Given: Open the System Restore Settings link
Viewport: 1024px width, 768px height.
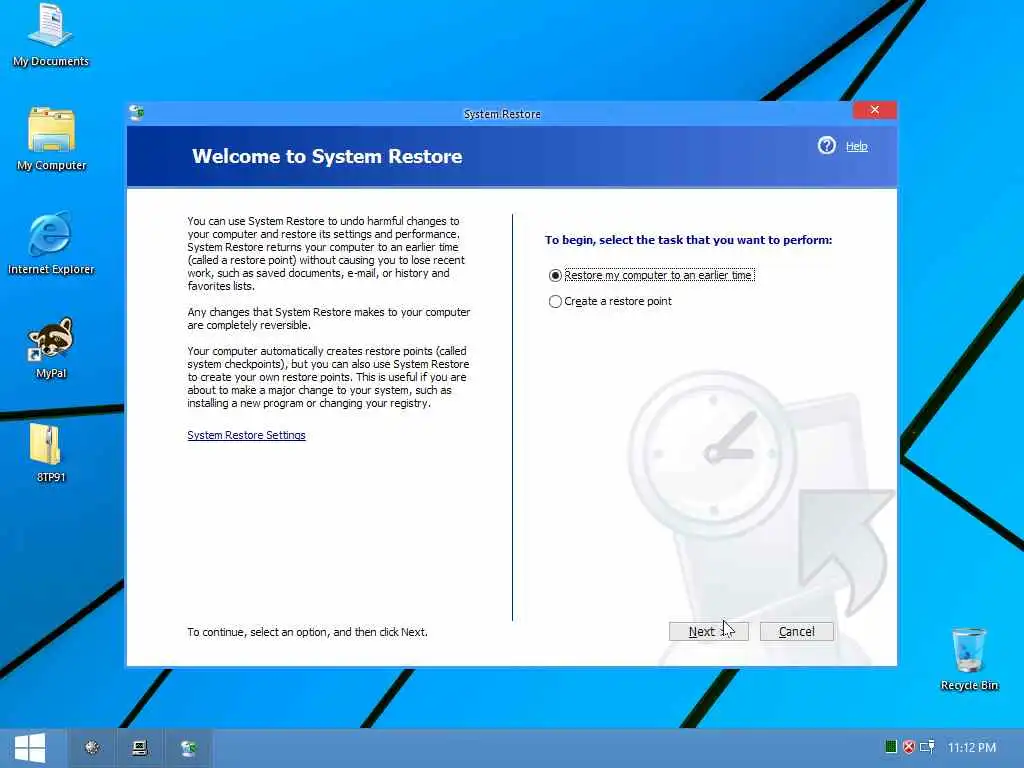Looking at the screenshot, I should pos(246,435).
